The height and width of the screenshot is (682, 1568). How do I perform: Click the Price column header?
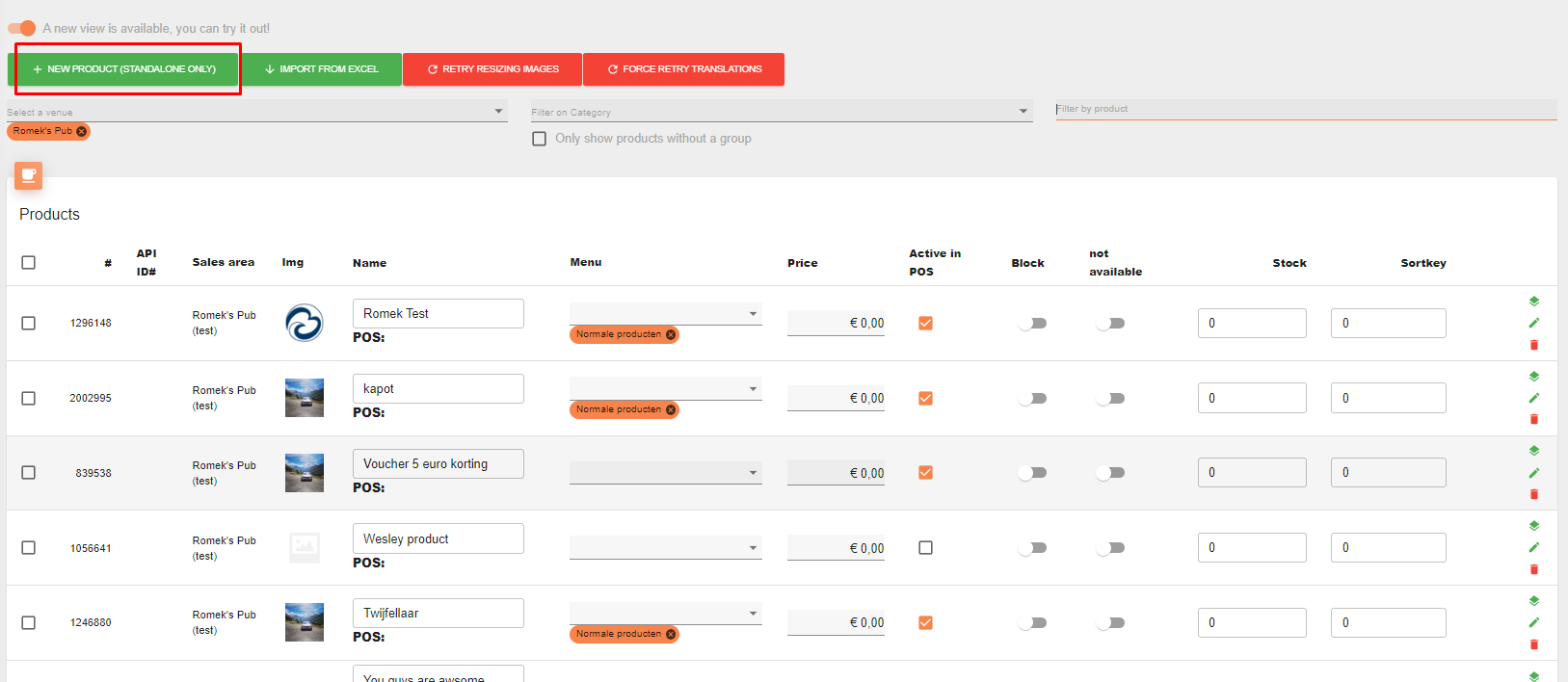(x=802, y=263)
